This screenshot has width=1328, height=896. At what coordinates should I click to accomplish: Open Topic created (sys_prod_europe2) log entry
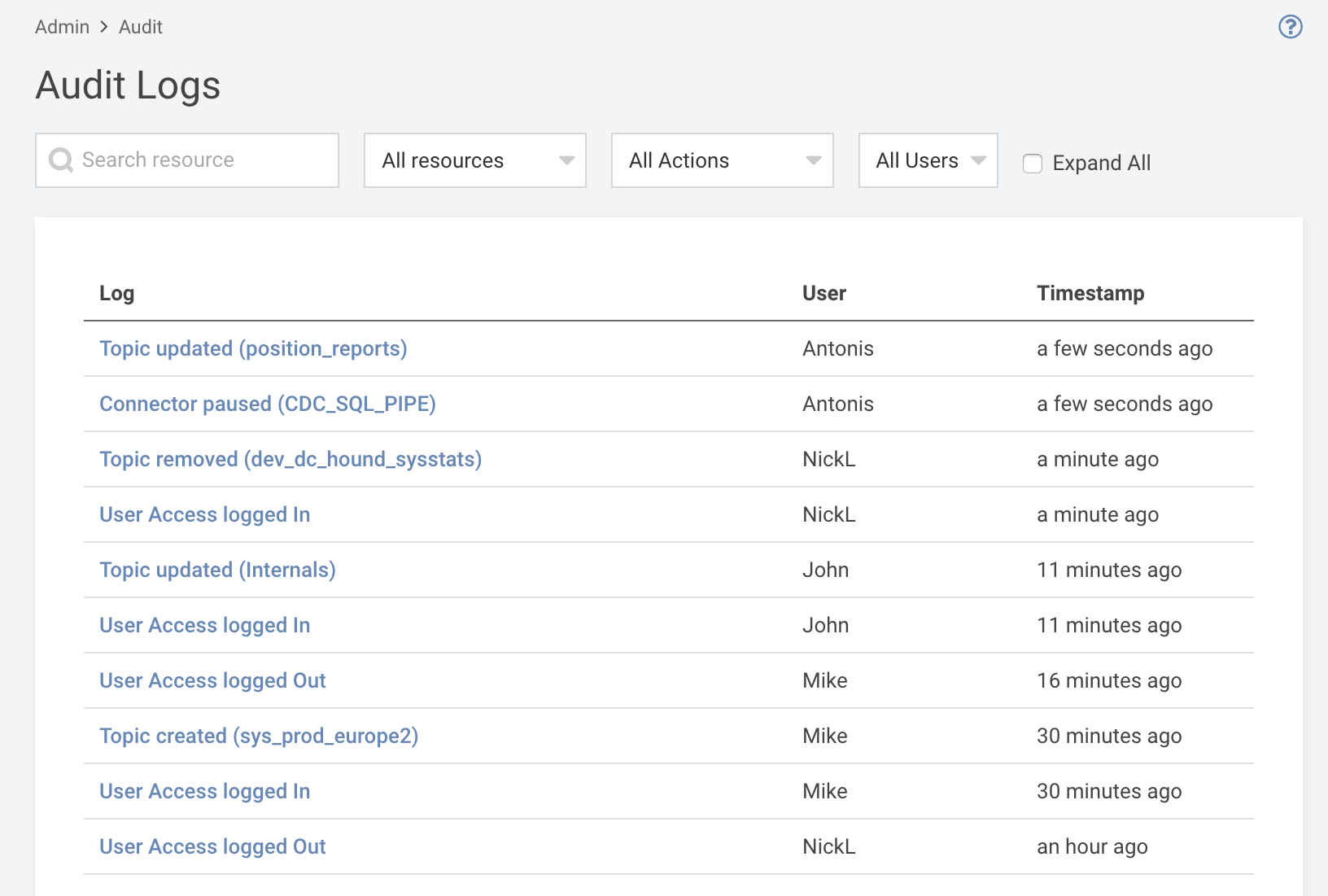[259, 736]
